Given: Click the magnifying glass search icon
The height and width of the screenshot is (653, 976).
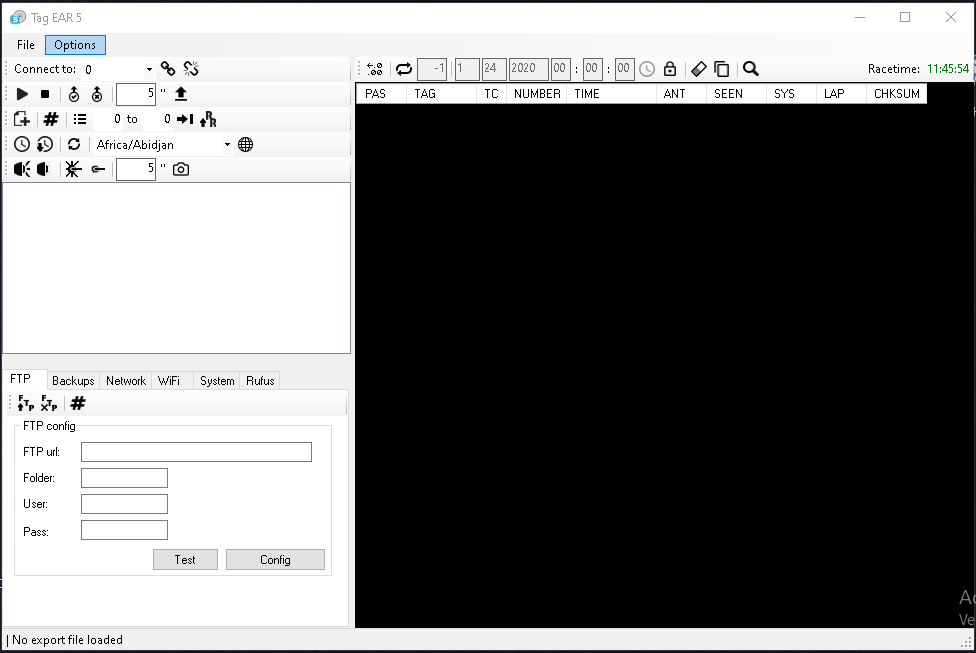Looking at the screenshot, I should coord(751,69).
